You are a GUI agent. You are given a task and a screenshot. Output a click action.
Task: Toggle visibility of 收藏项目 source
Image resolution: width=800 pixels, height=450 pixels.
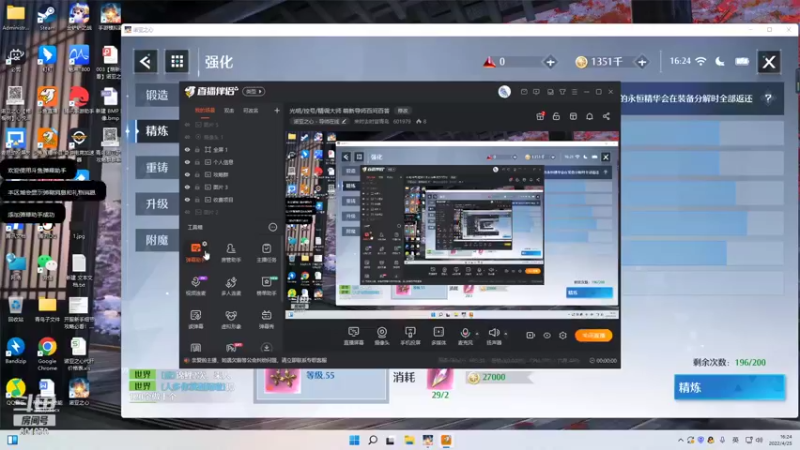pos(187,199)
